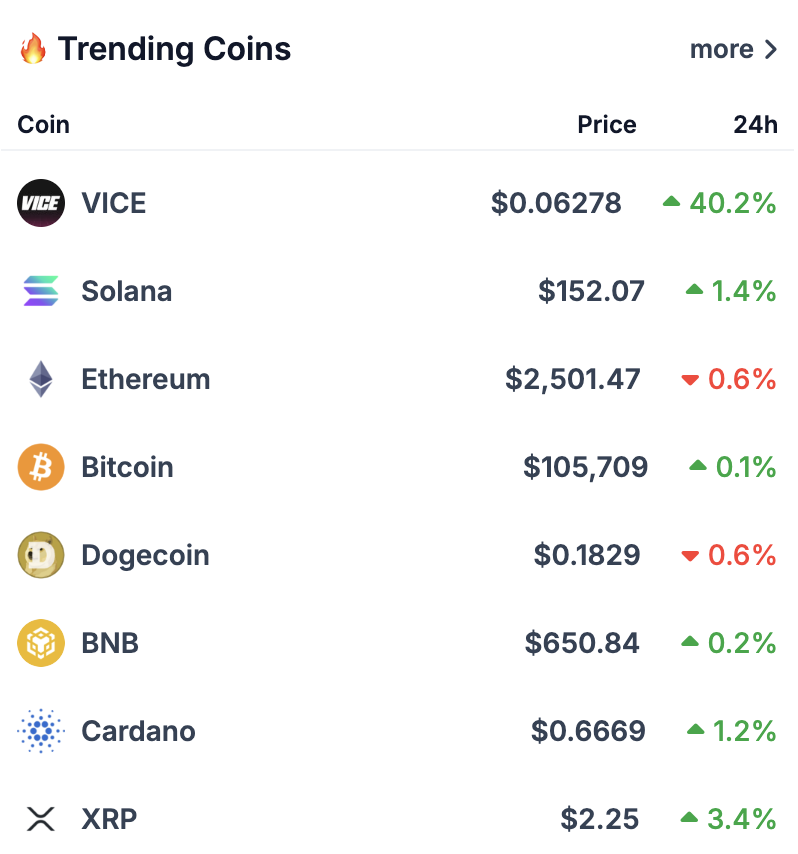Click the Cardano dotted logo icon
Image resolution: width=798 pixels, height=854 pixels.
tap(41, 731)
